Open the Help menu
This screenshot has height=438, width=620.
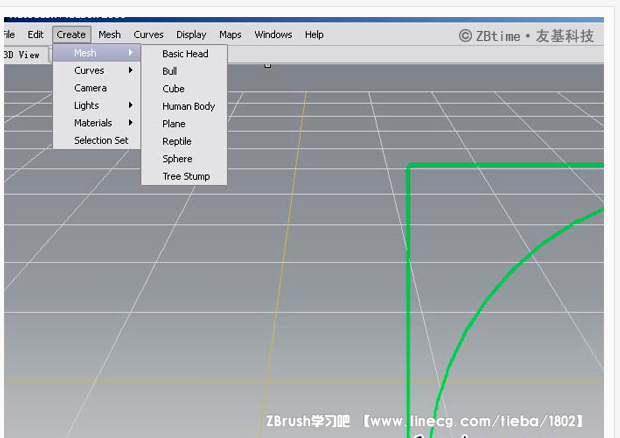(x=314, y=35)
